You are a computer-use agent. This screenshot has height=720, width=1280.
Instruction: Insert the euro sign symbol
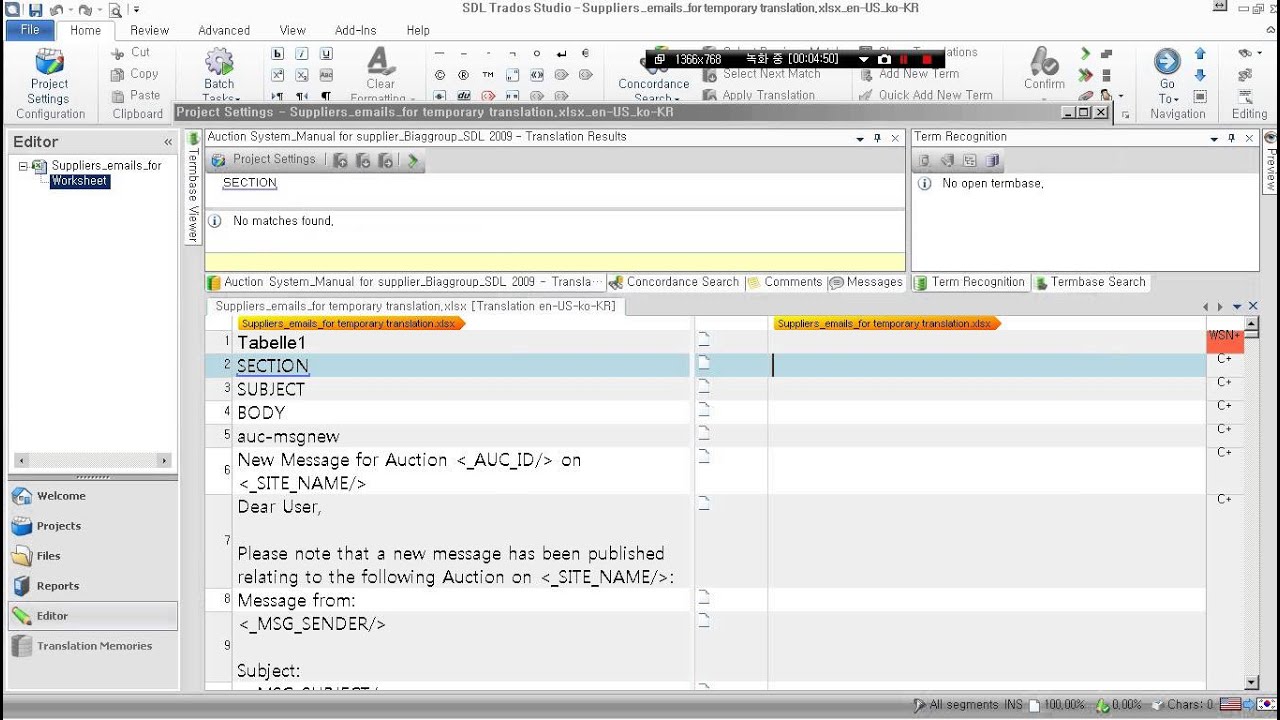(x=586, y=54)
